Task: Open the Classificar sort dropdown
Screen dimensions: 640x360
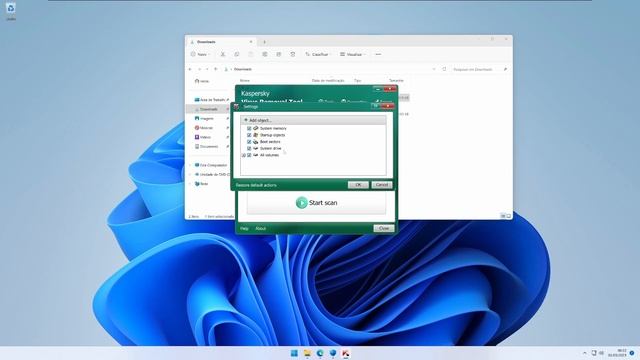Action: [x=318, y=54]
